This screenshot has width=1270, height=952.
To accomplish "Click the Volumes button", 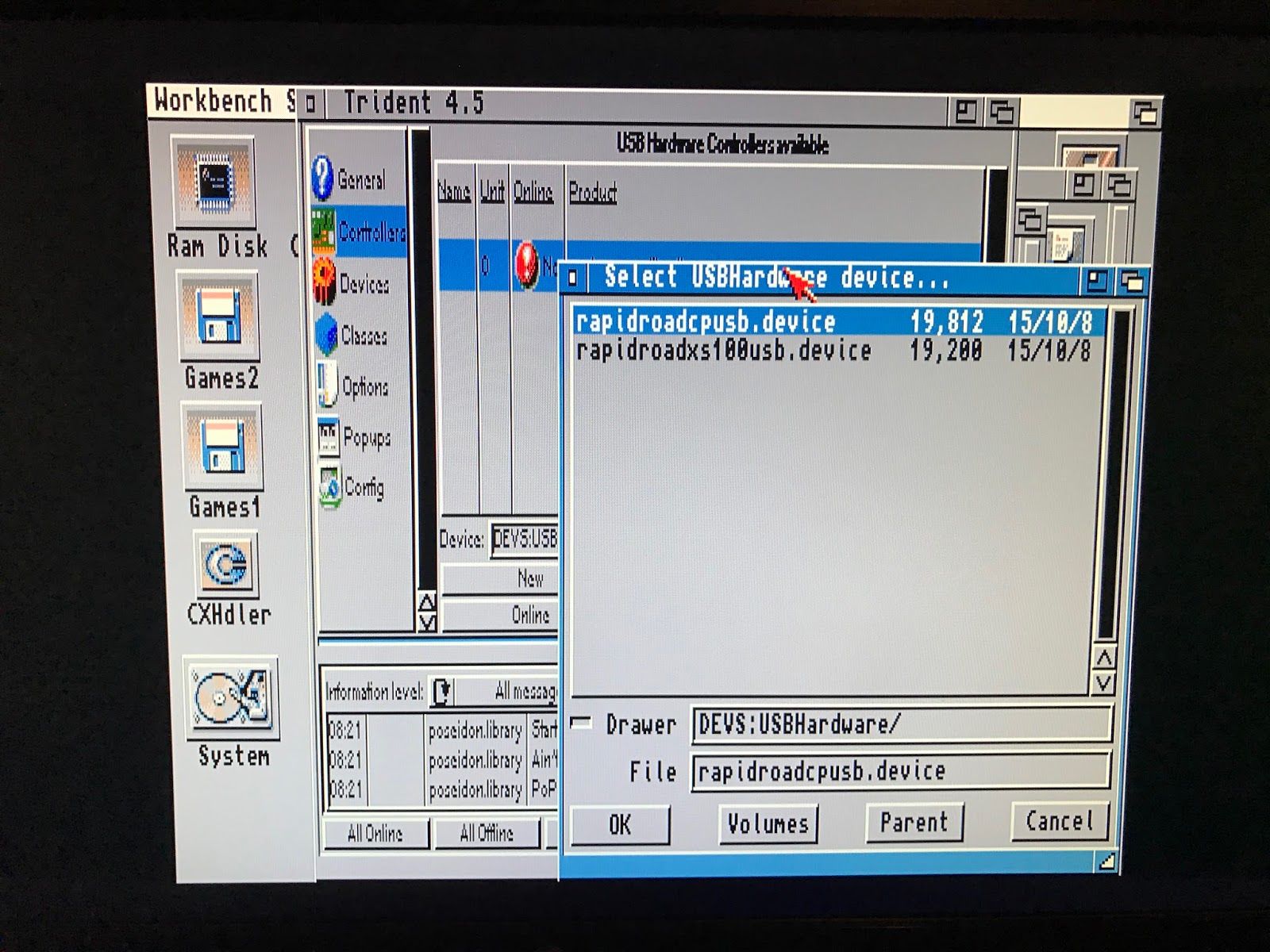I will tap(768, 823).
